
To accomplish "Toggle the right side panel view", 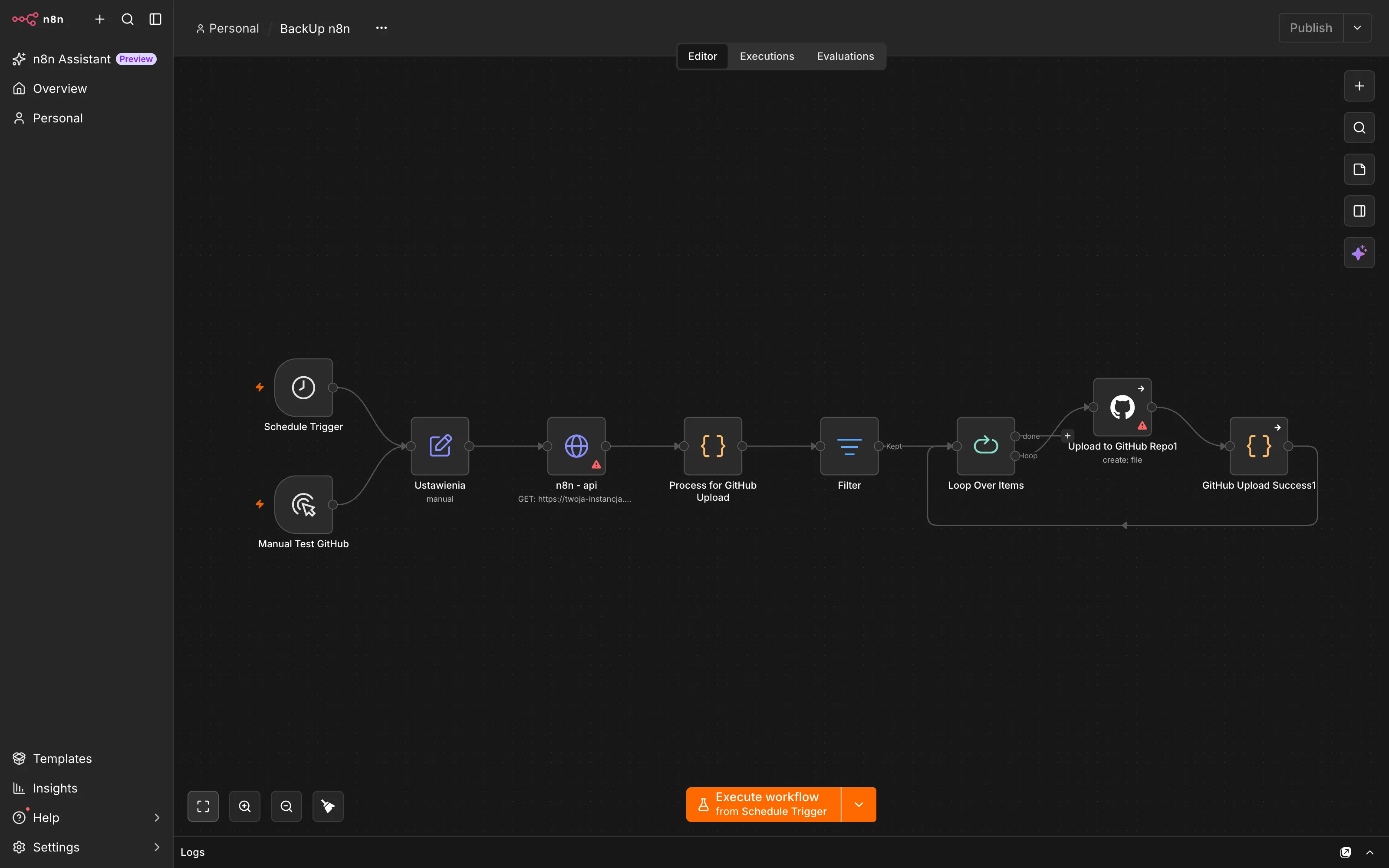I will [x=1359, y=211].
